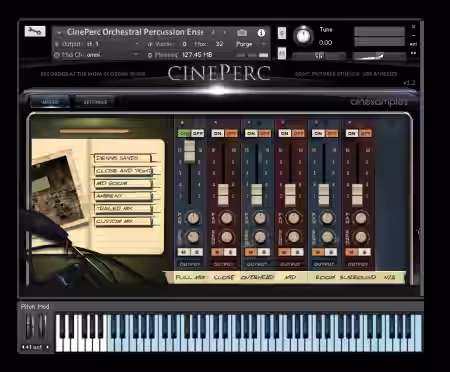Click the Overhead channel lower knob
The height and width of the screenshot is (372, 450).
pos(260,237)
